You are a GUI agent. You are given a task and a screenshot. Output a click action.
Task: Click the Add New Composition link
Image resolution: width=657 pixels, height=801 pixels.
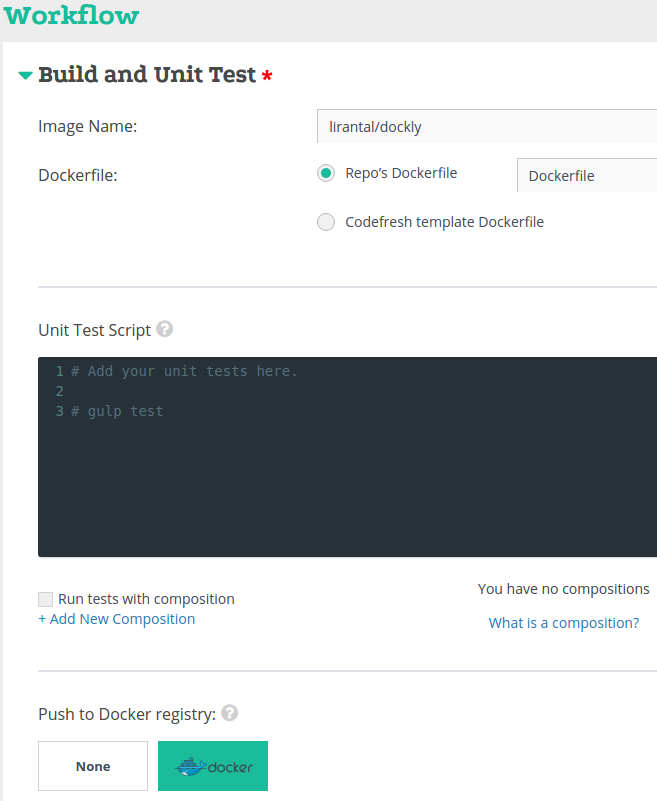tap(116, 619)
